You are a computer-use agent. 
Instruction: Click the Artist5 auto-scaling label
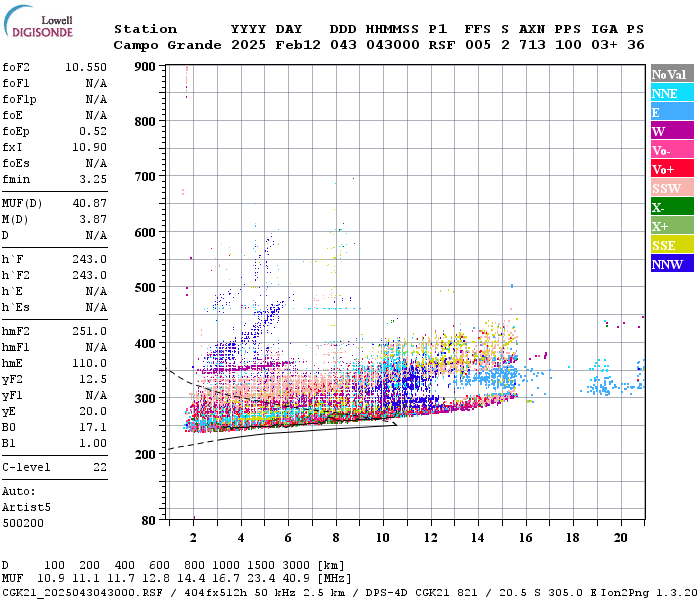pyautogui.click(x=26, y=508)
